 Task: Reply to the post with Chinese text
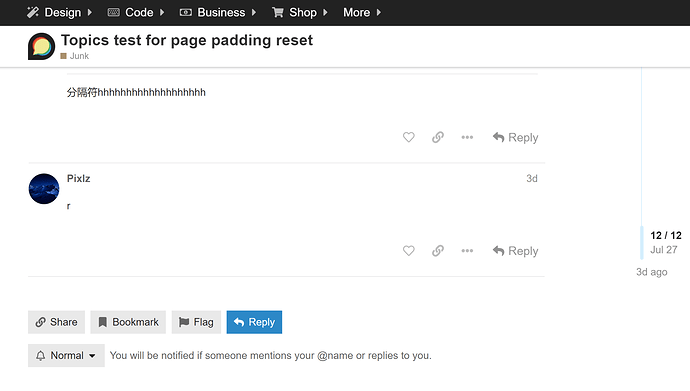[x=515, y=137]
